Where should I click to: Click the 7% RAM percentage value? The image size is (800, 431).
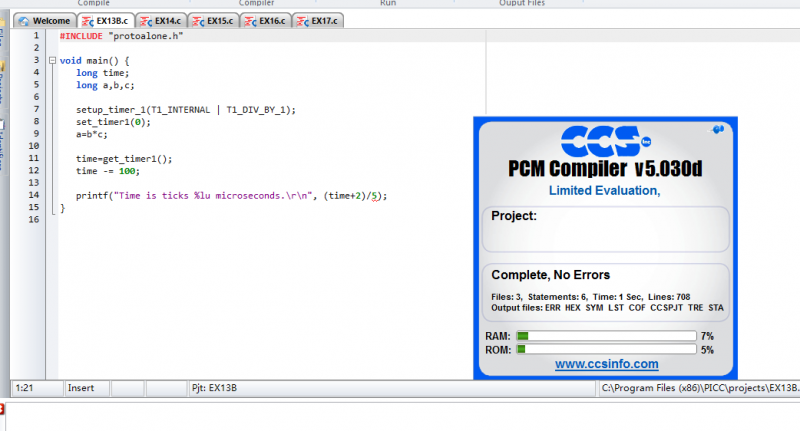pos(707,336)
